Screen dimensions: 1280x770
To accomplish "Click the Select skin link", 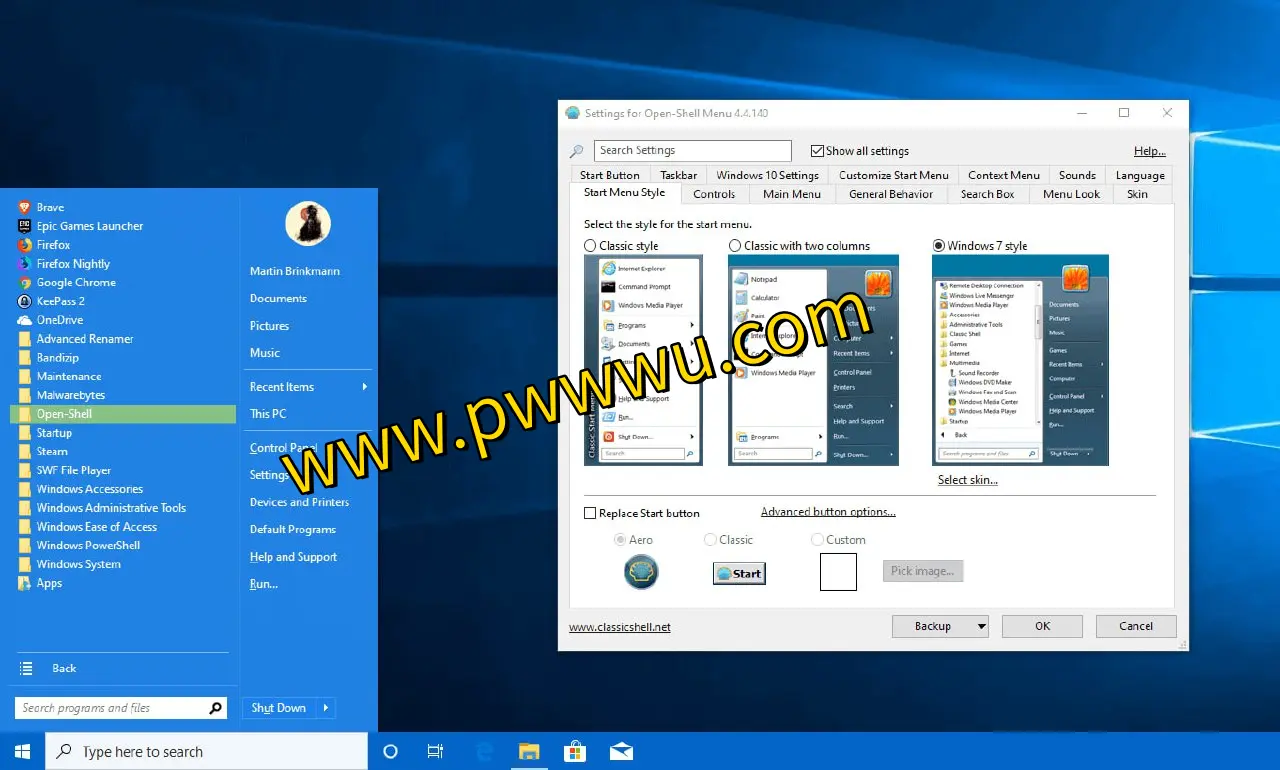I will click(967, 480).
